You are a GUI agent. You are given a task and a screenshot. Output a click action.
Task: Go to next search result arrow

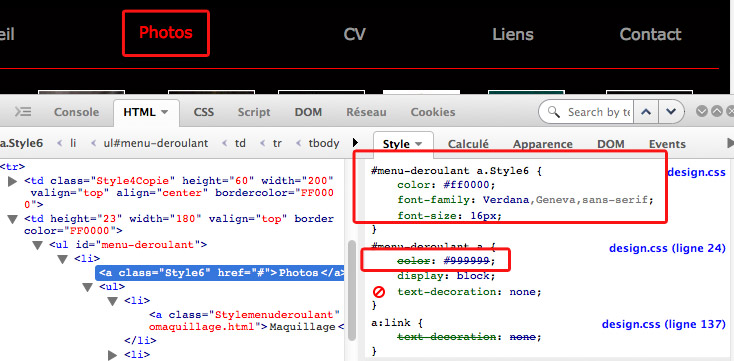click(671, 112)
